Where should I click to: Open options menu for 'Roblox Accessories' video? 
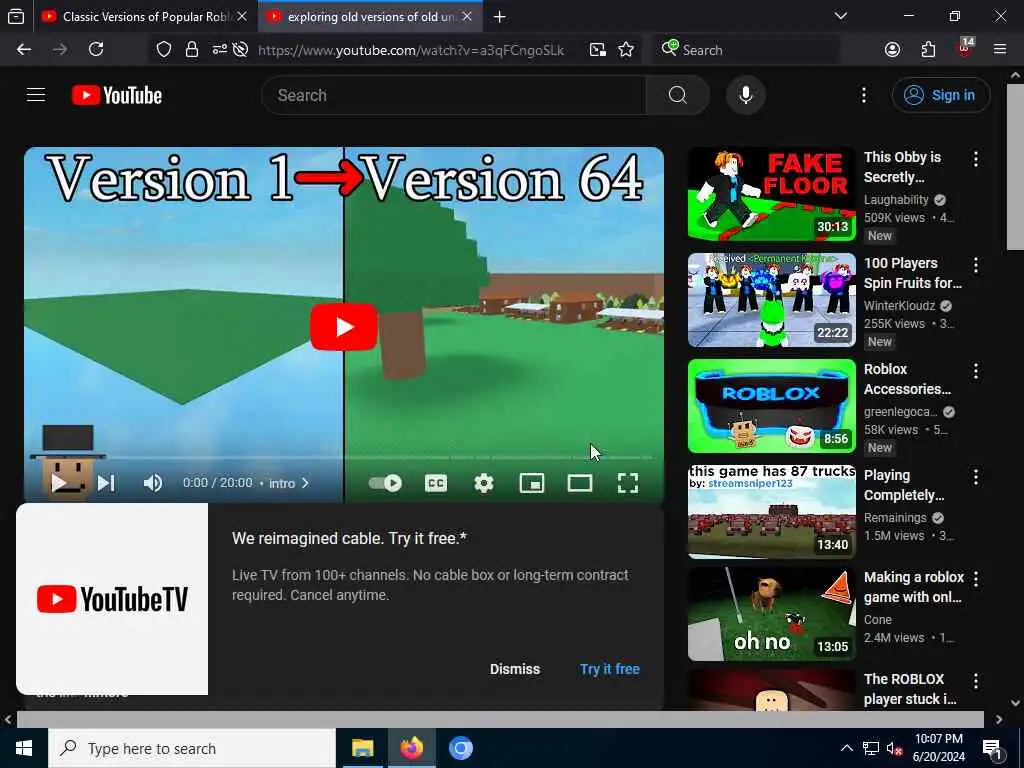point(976,371)
